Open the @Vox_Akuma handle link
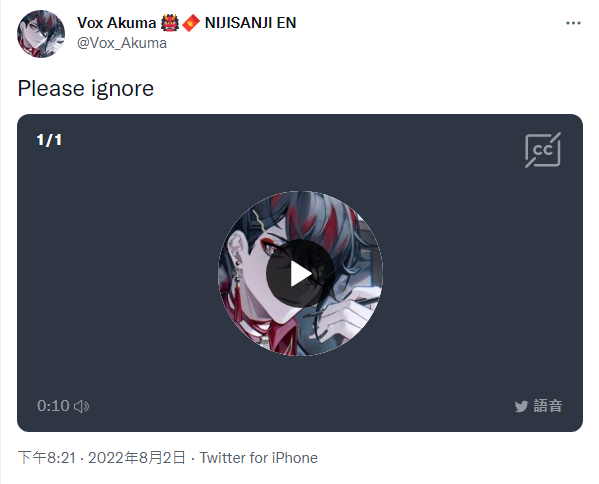 [122, 43]
